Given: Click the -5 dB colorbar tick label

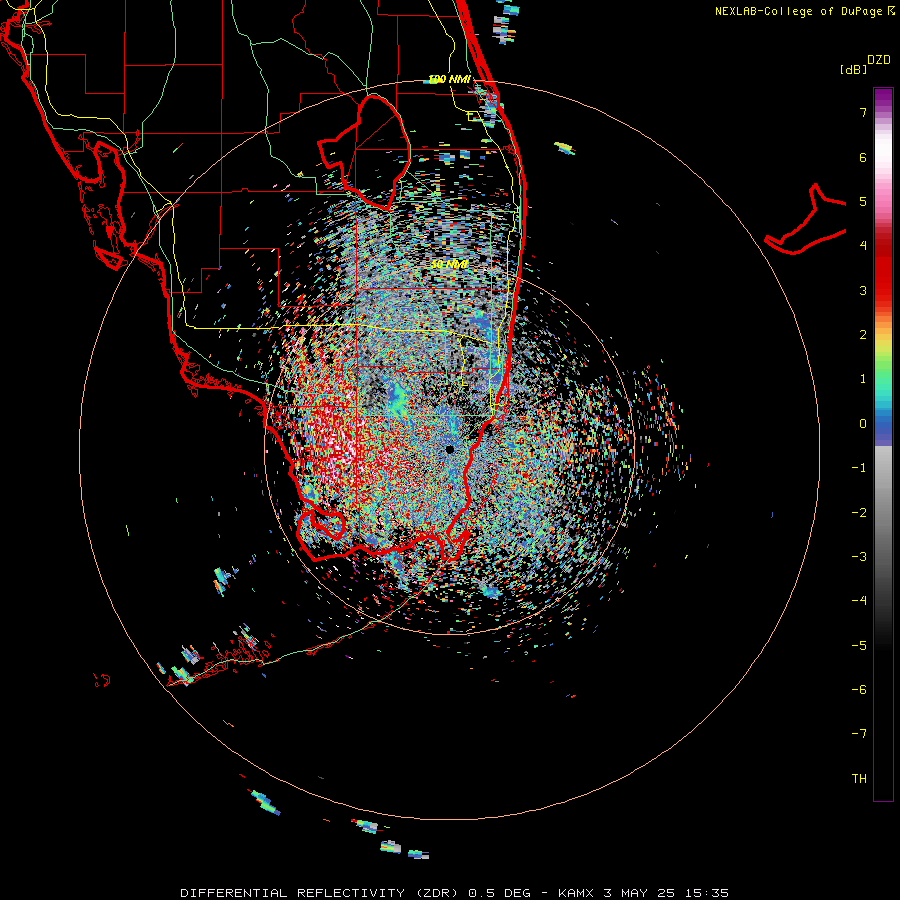Looking at the screenshot, I should [x=859, y=646].
